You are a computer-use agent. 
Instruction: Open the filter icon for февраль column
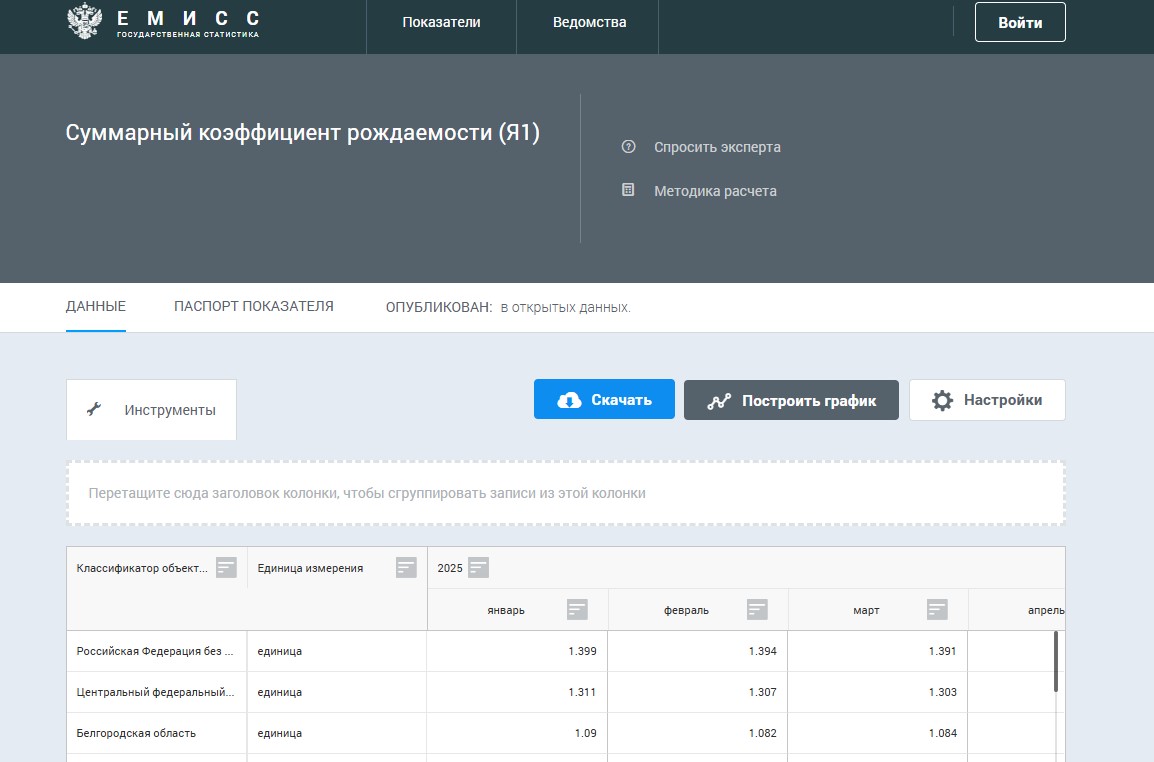click(x=757, y=610)
